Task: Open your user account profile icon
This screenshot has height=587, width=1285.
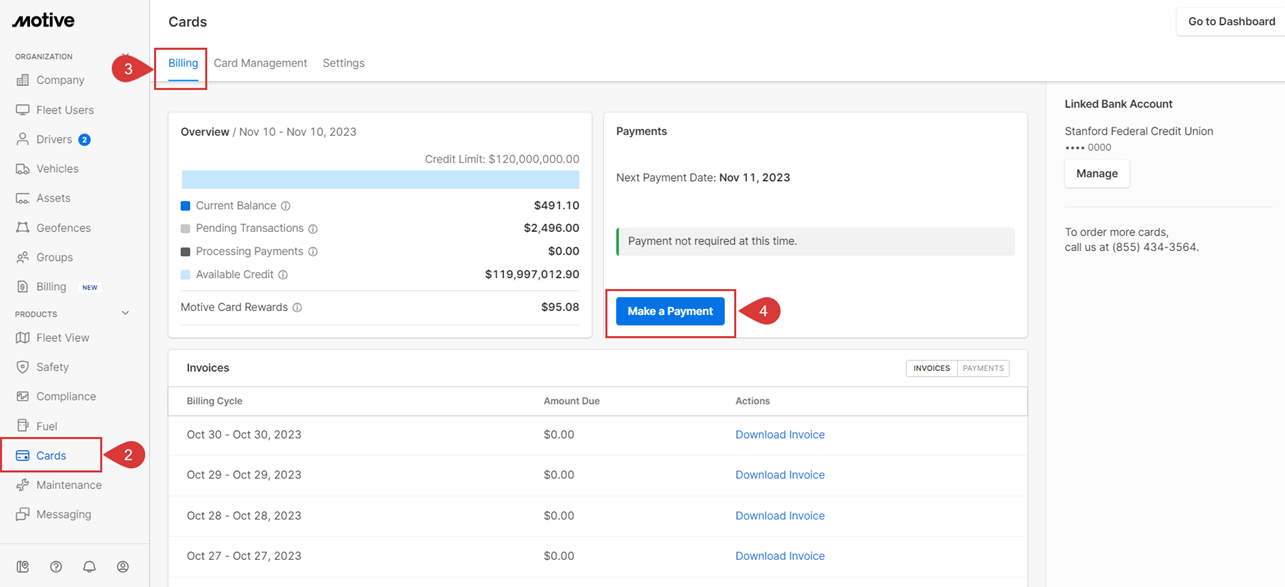Action: (x=122, y=566)
